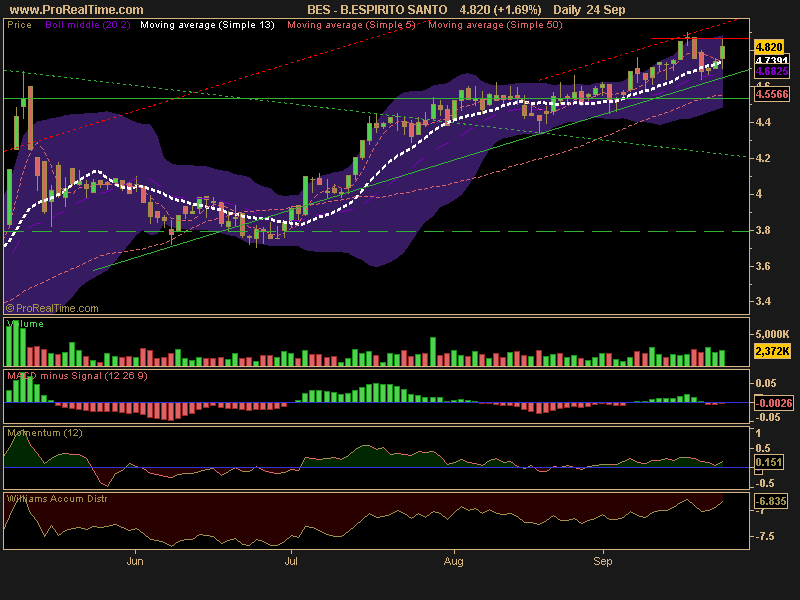
Task: Click the Jul date axis label
Action: [291, 562]
